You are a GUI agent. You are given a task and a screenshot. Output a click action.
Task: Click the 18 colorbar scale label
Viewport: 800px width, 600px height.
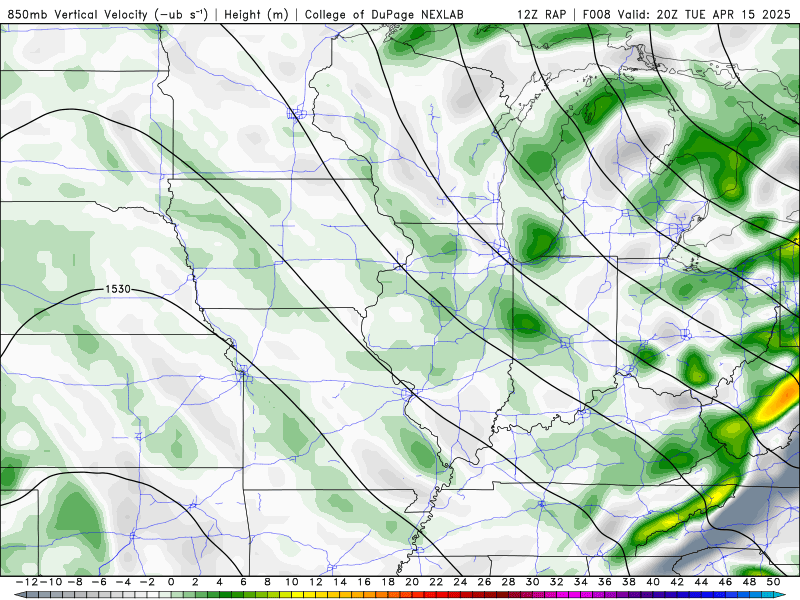(388, 582)
